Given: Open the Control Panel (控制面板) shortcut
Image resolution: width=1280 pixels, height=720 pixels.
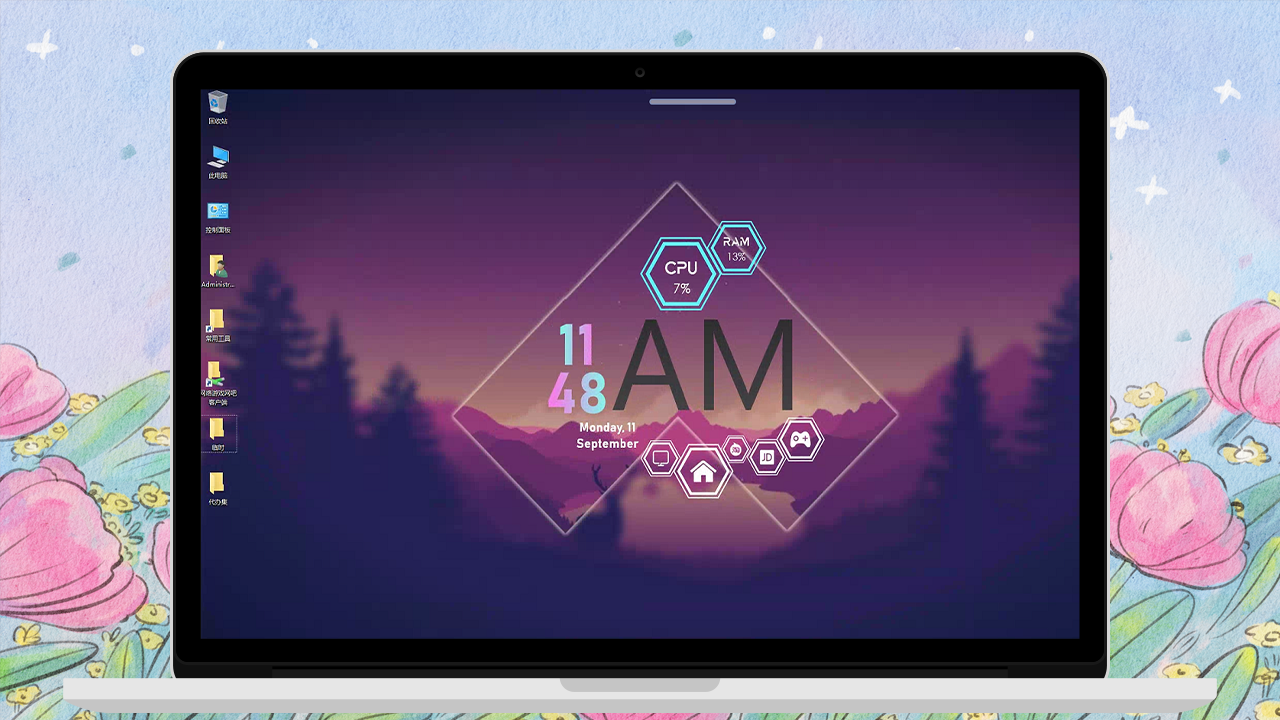Looking at the screenshot, I should click(x=218, y=212).
